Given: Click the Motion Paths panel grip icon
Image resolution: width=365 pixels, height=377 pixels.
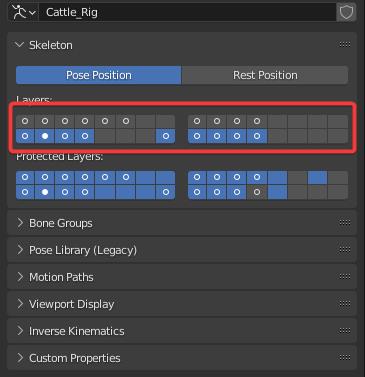Looking at the screenshot, I should [x=345, y=277].
